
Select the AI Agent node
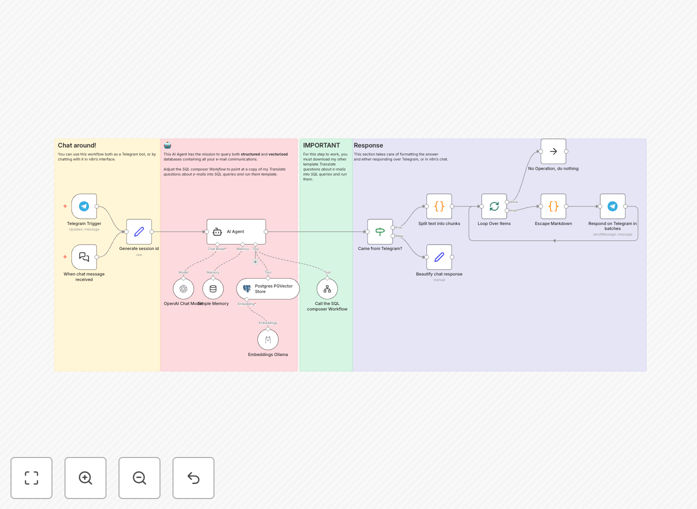tap(236, 232)
